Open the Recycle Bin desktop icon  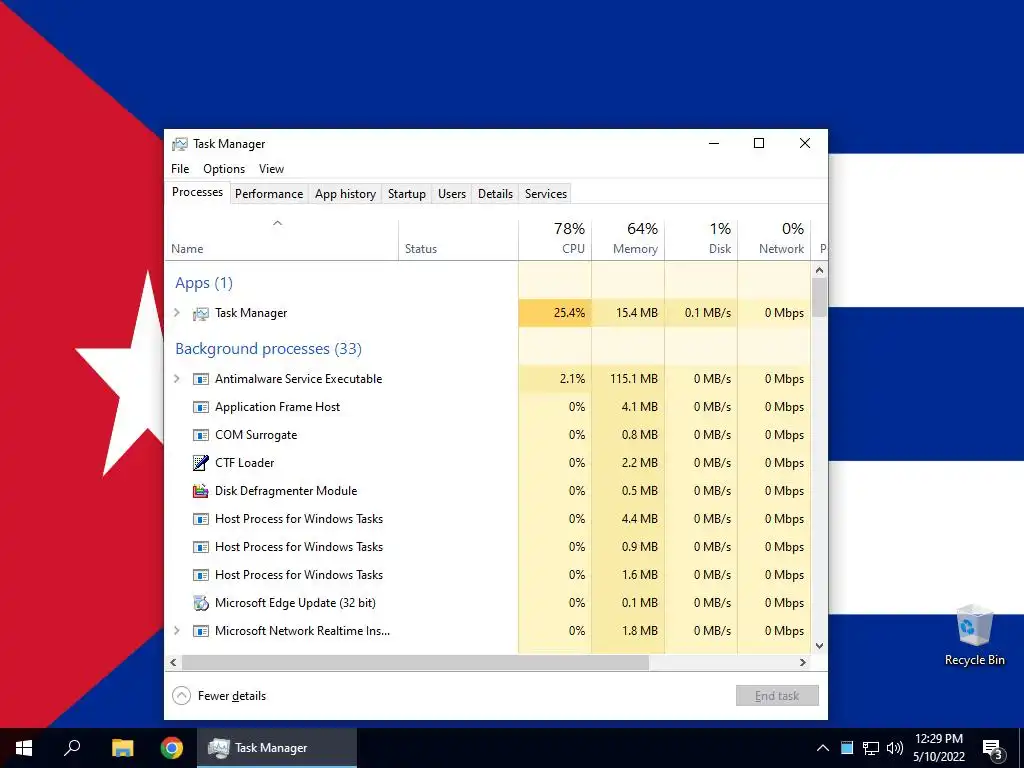(974, 635)
